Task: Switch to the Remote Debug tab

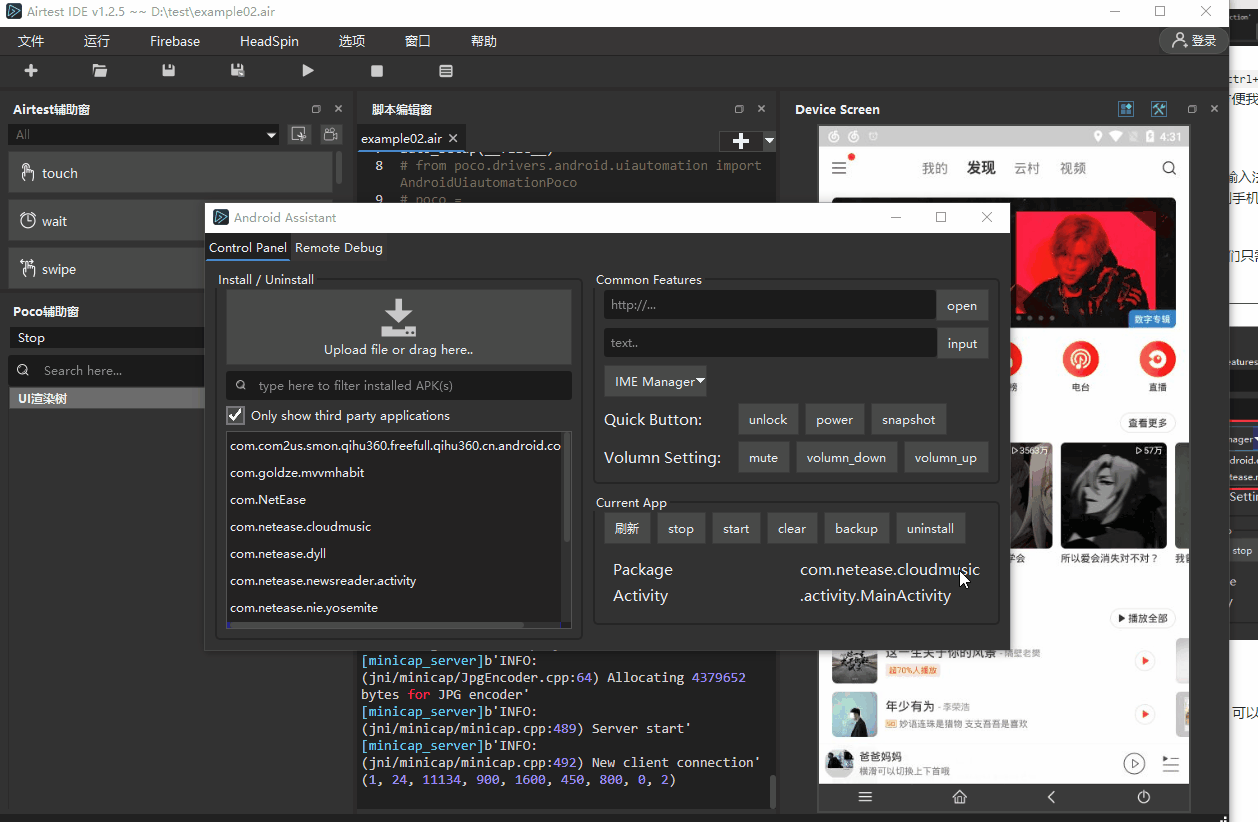Action: tap(339, 247)
